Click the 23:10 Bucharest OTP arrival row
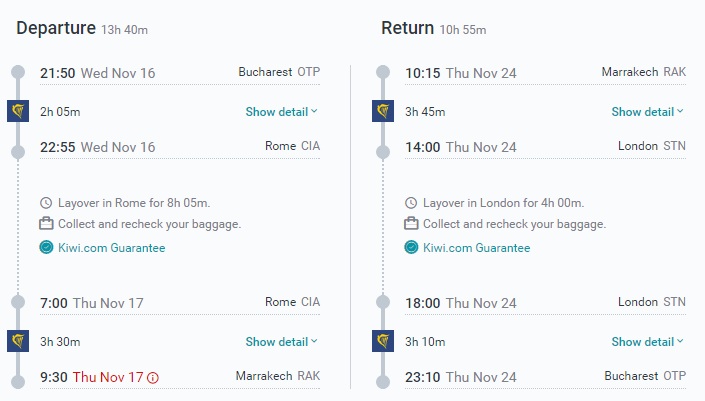 pyautogui.click(x=545, y=377)
